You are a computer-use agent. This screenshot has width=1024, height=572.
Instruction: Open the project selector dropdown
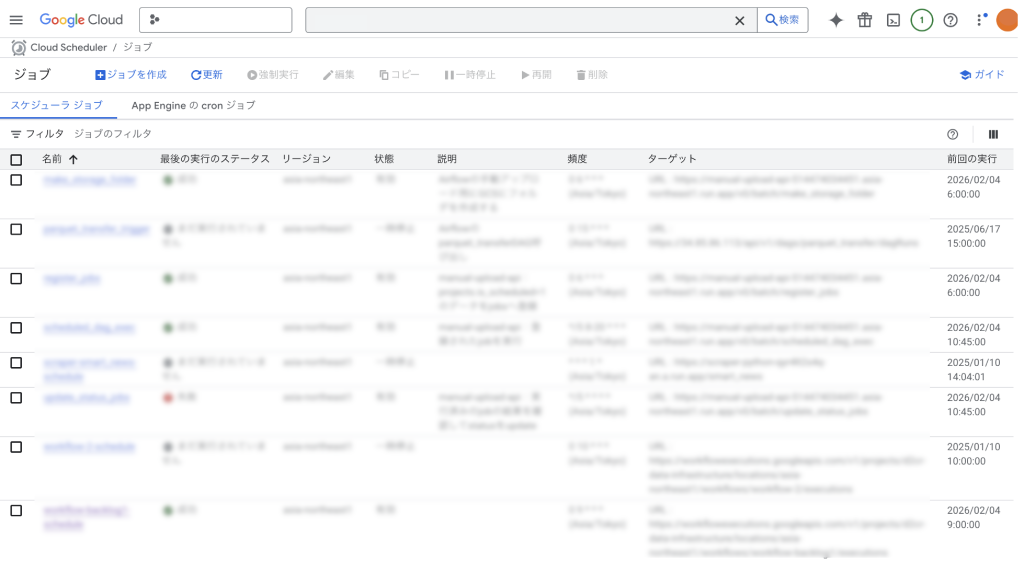(216, 20)
